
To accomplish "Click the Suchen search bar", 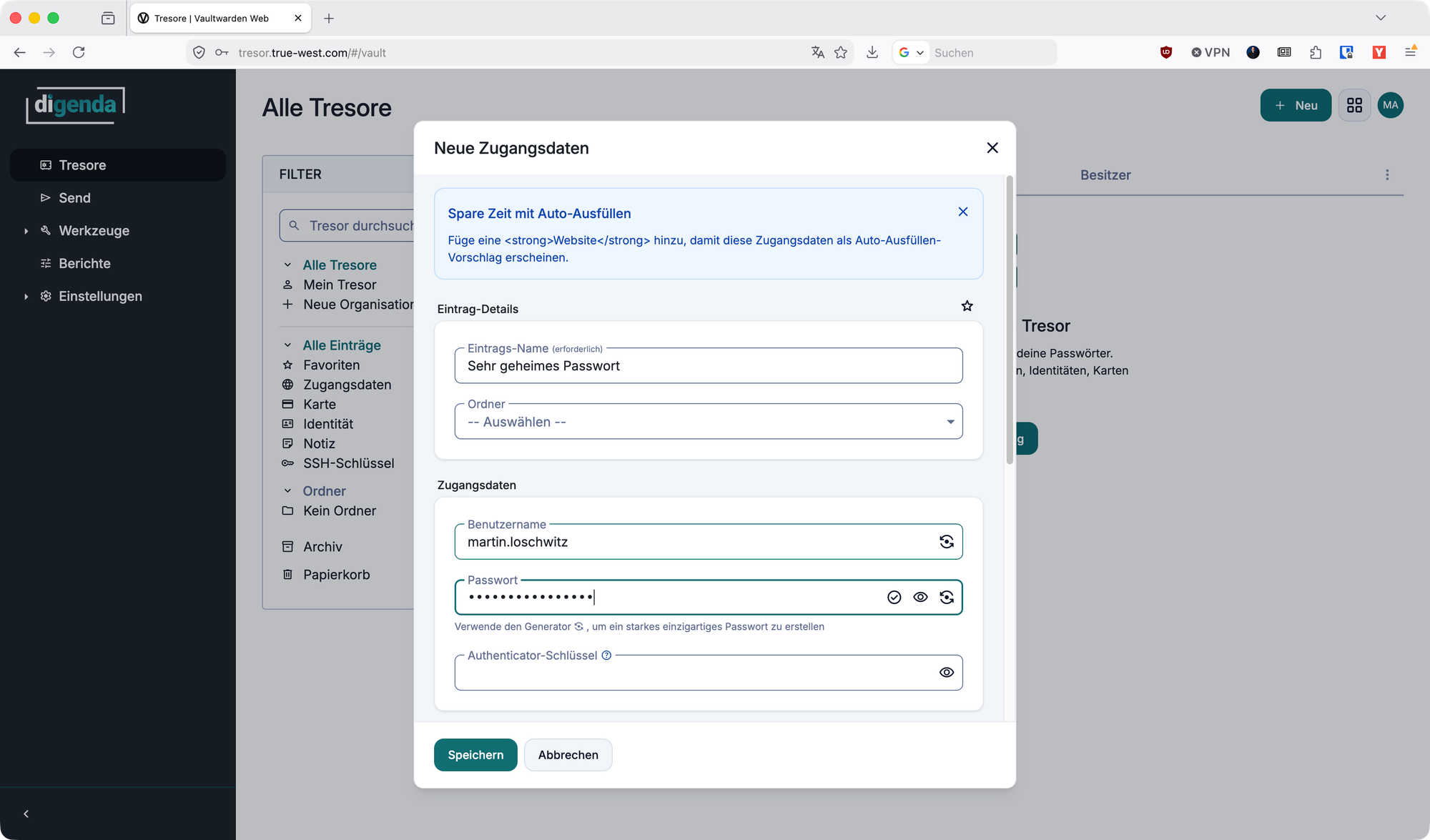I will coord(992,52).
